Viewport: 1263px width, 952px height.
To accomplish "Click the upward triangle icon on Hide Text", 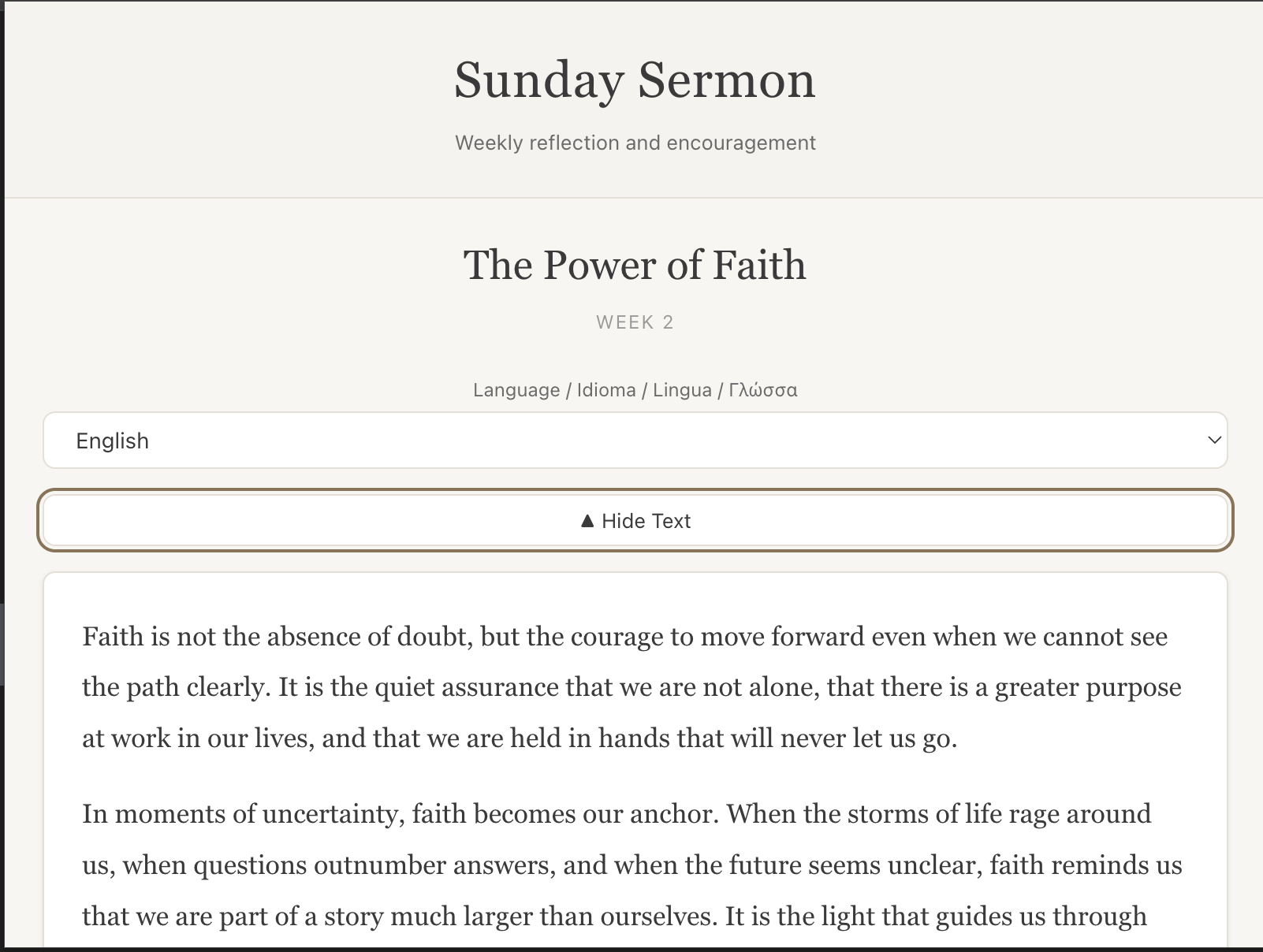I will coord(587,520).
